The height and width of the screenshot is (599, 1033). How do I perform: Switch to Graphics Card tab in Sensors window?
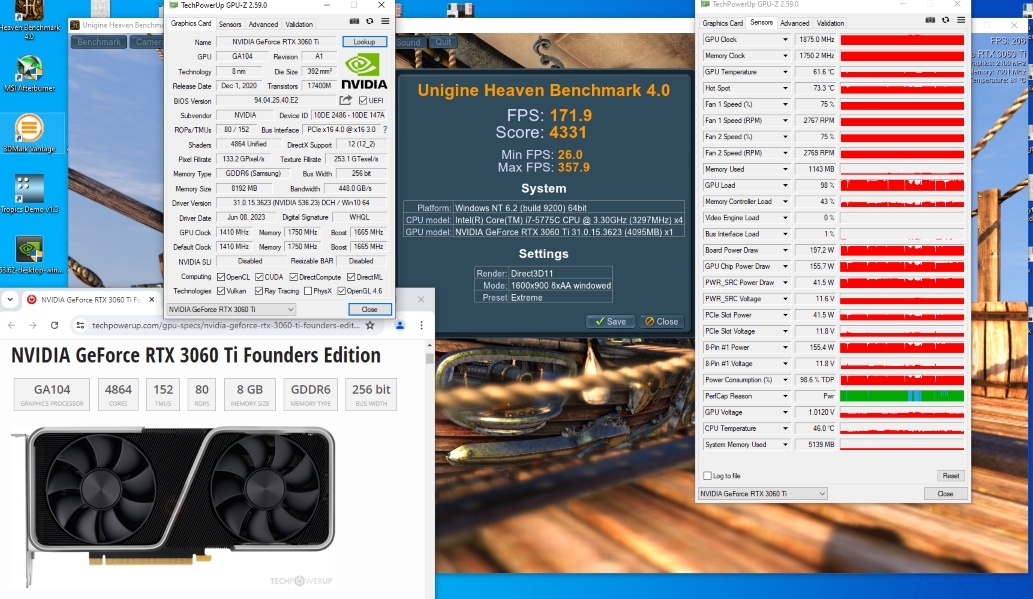tap(723, 23)
